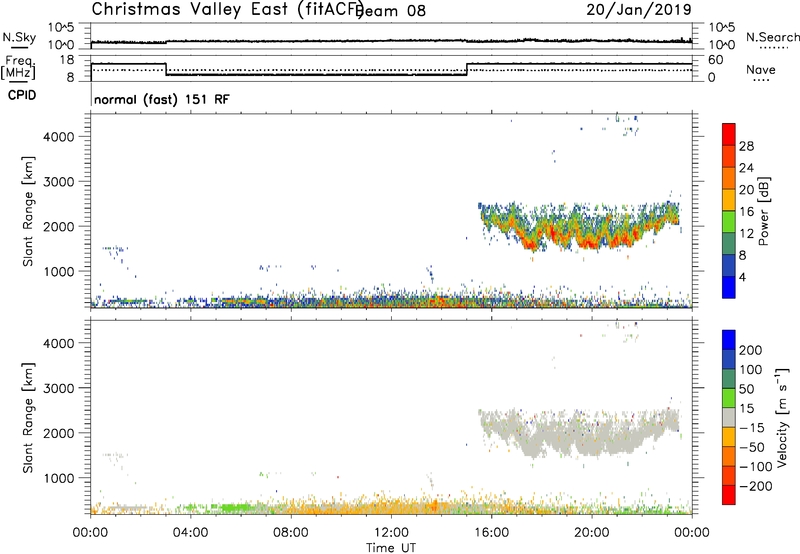Select the blue bottom segment of the Power colorbar

pyautogui.click(x=729, y=287)
